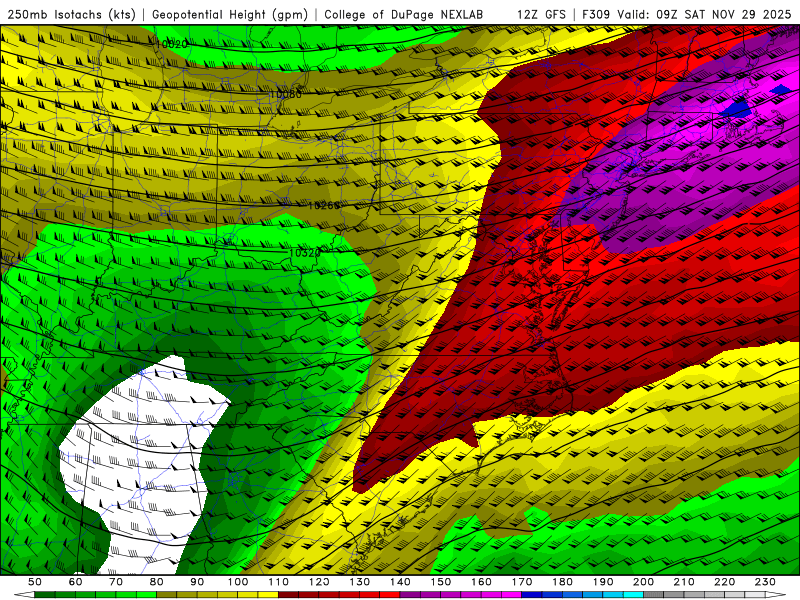The width and height of the screenshot is (800, 600).
Task: Click the 120 value on the legend
Action: pos(319,582)
